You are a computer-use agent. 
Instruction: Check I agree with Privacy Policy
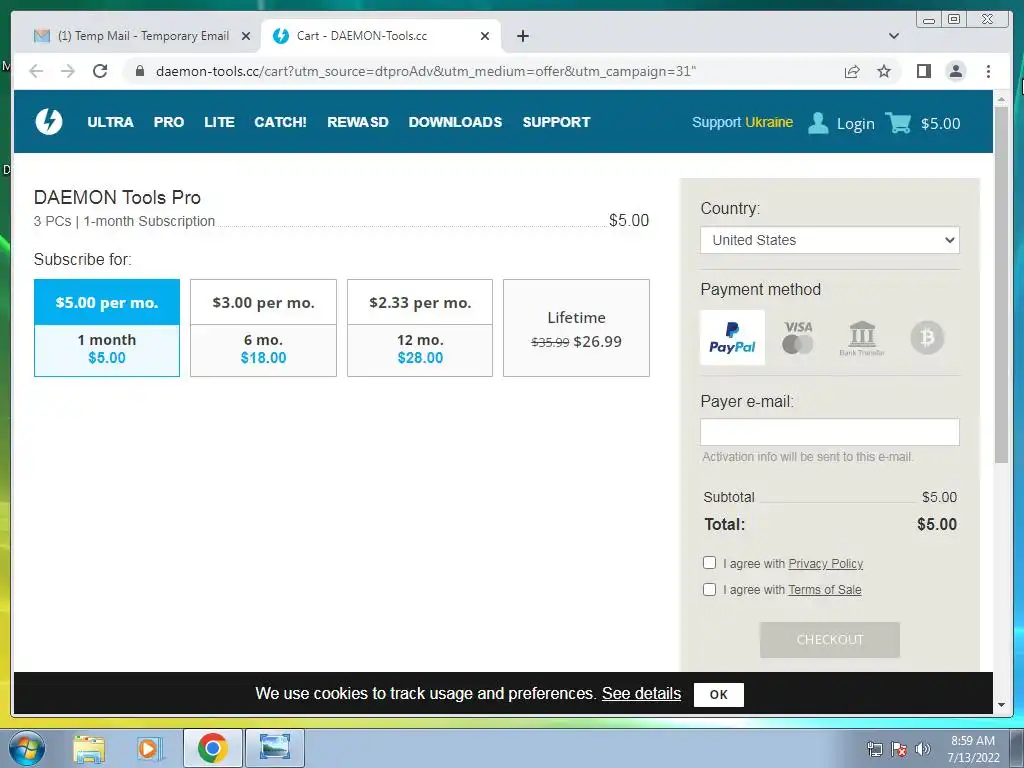pyautogui.click(x=709, y=563)
